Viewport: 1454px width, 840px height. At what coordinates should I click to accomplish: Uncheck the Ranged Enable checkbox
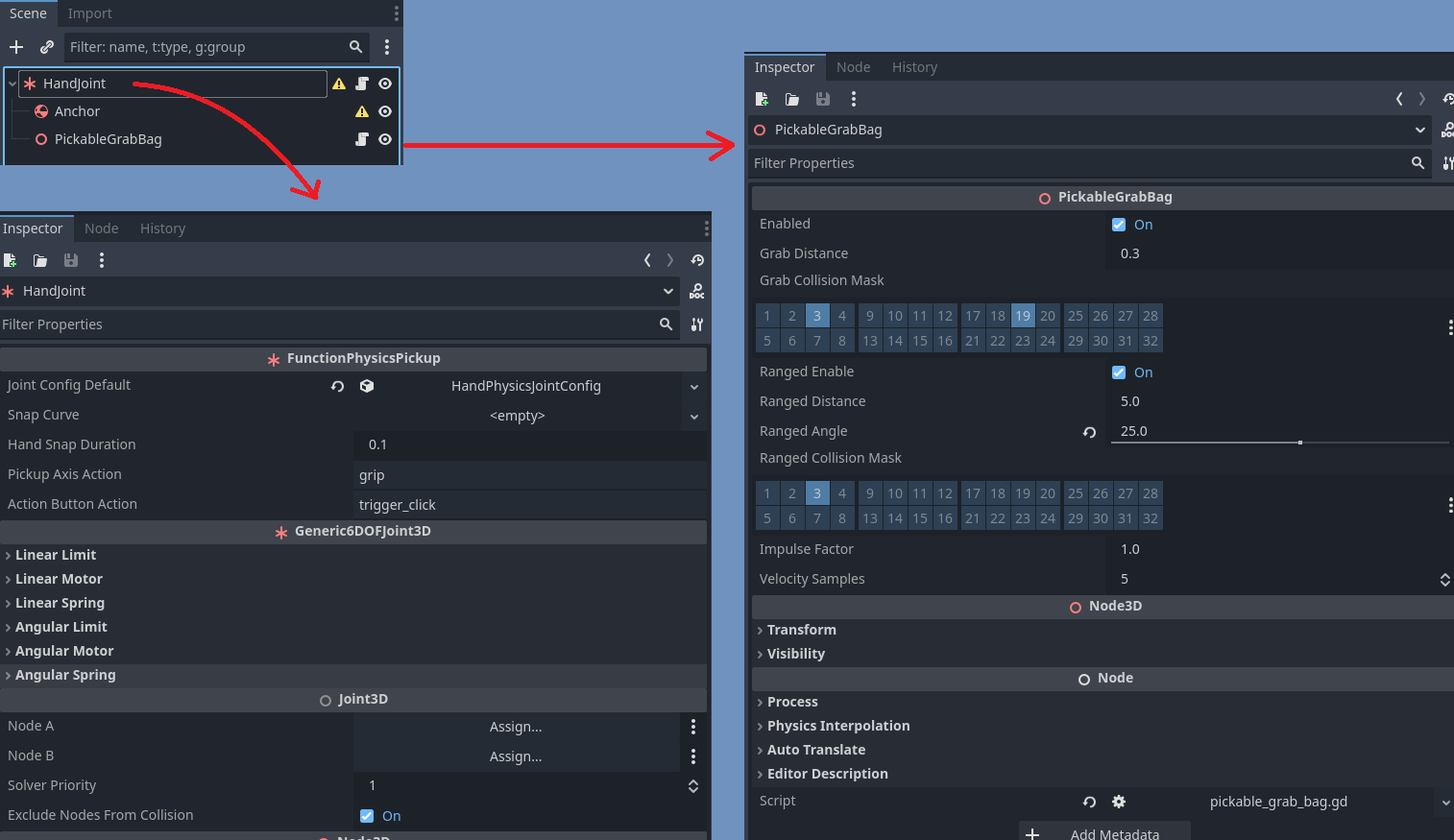[x=1119, y=372]
